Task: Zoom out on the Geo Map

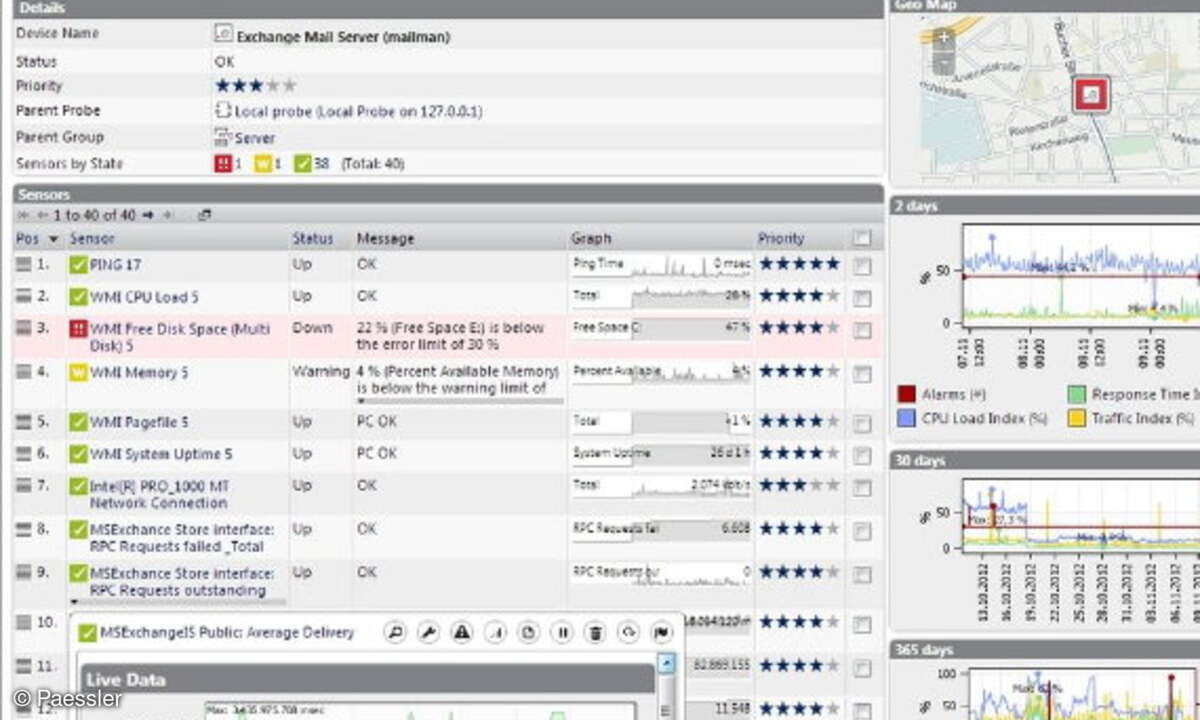Action: click(944, 64)
